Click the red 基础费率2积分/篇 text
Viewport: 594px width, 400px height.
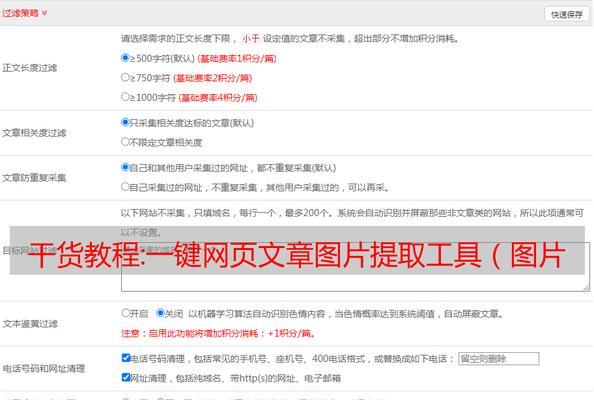coord(213,78)
